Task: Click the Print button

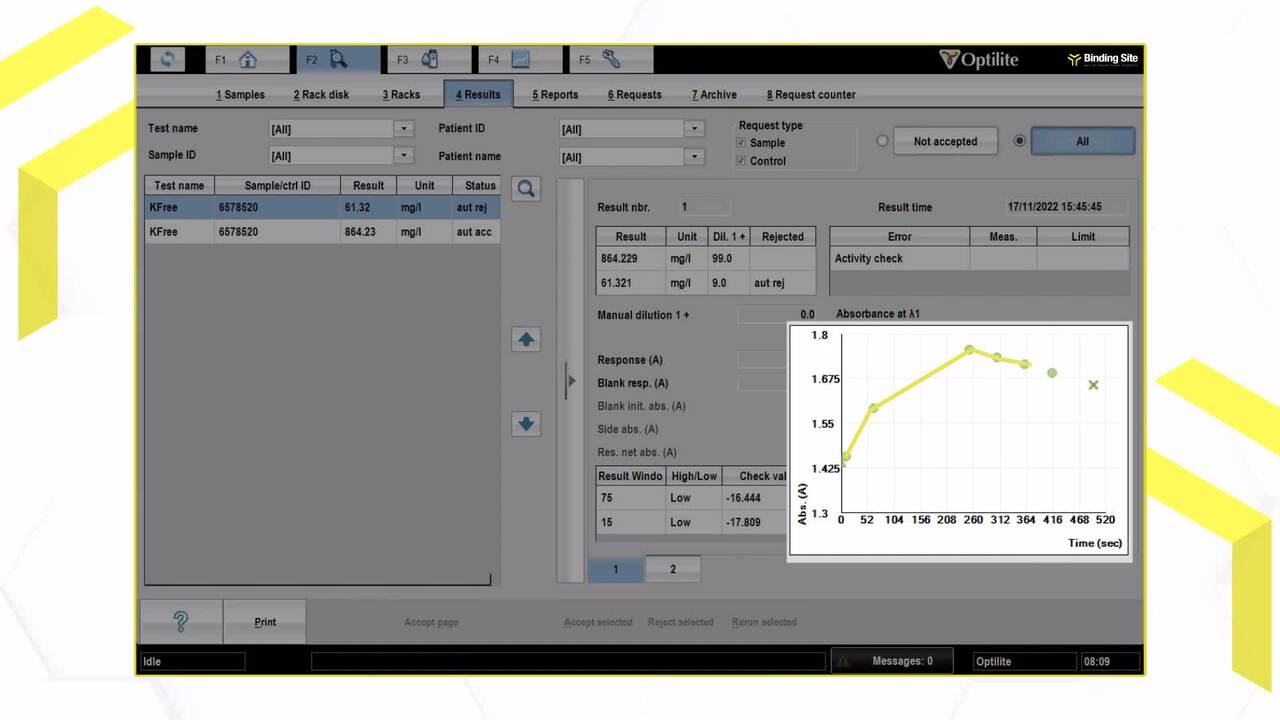Action: 265,622
